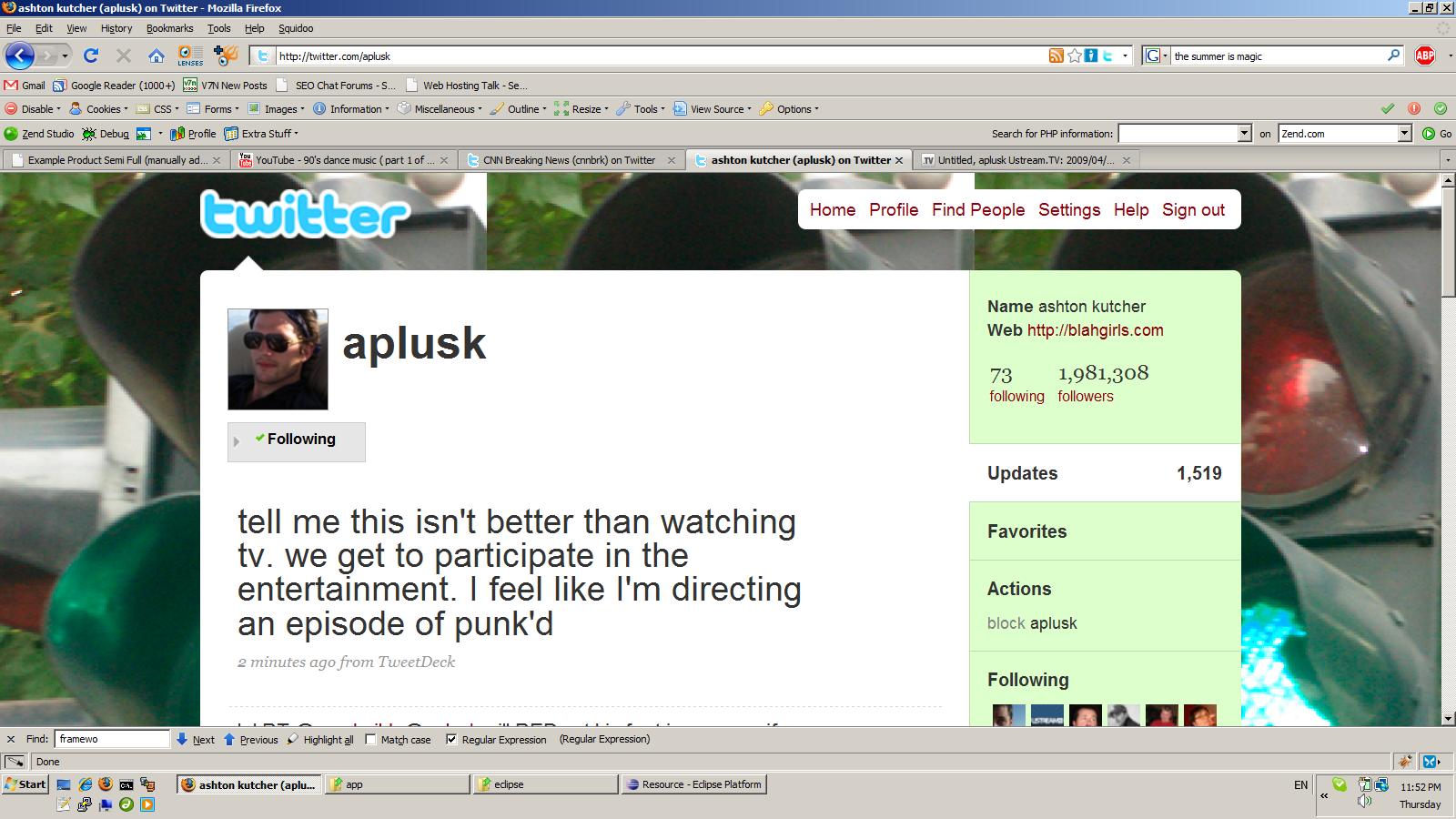Screen dimensions: 1456x819
Task: Open the Extra Stuff dropdown
Action: point(261,134)
